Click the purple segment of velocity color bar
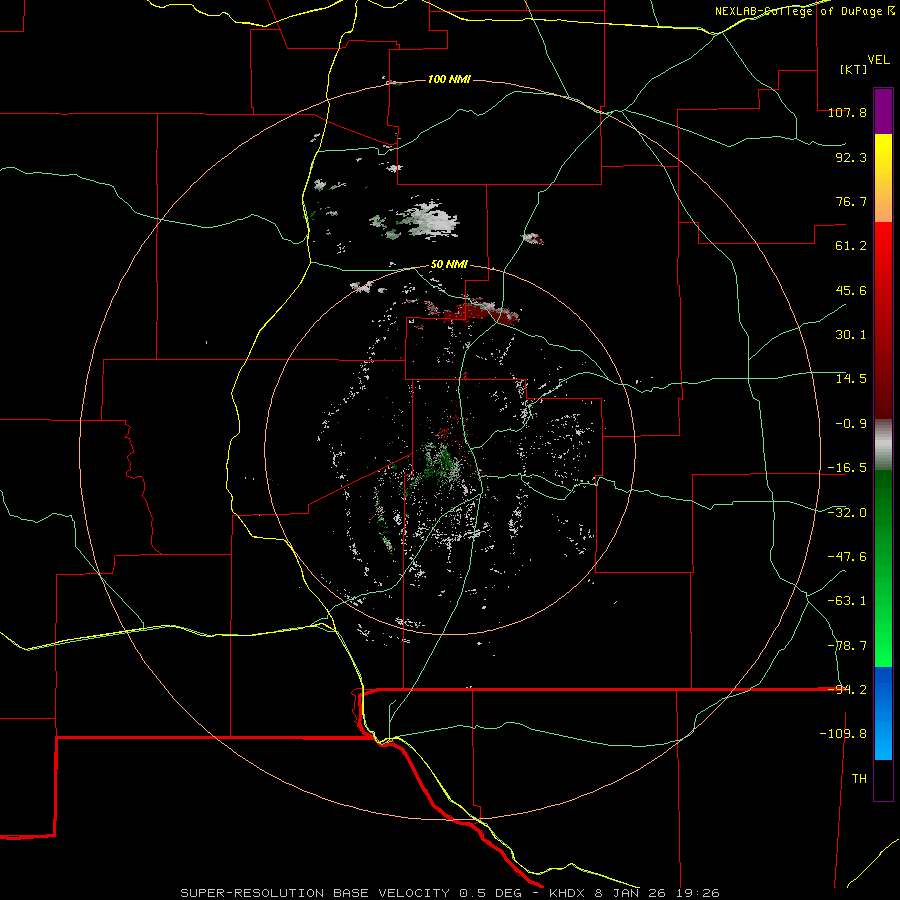The width and height of the screenshot is (900, 900). (x=883, y=111)
